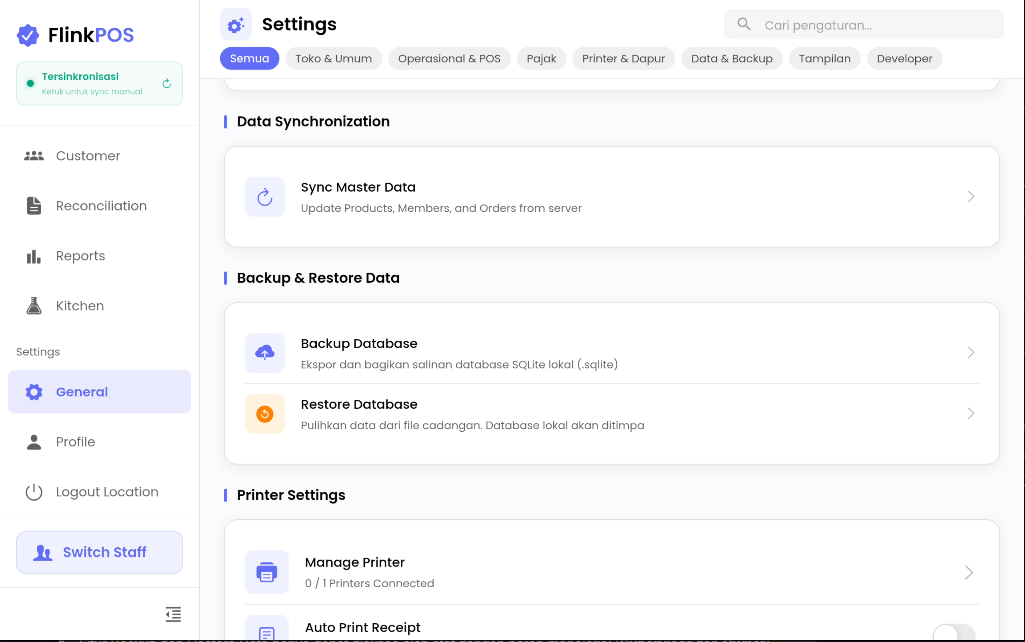Click the Cari pengaturan search field
The height and width of the screenshot is (642, 1025).
pos(864,25)
